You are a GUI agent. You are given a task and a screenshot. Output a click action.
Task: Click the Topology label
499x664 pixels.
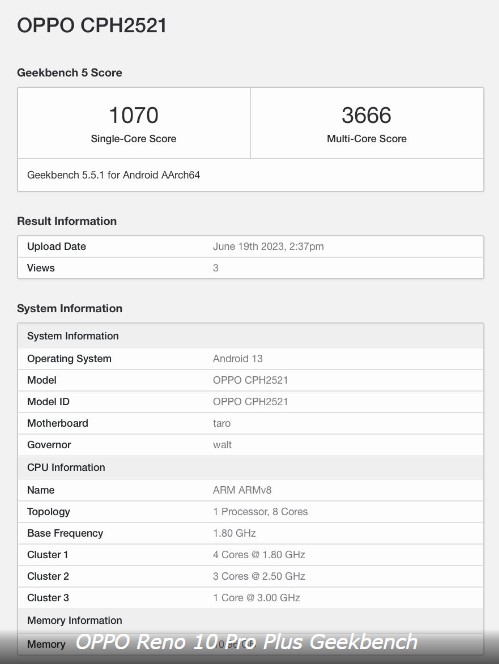point(48,512)
